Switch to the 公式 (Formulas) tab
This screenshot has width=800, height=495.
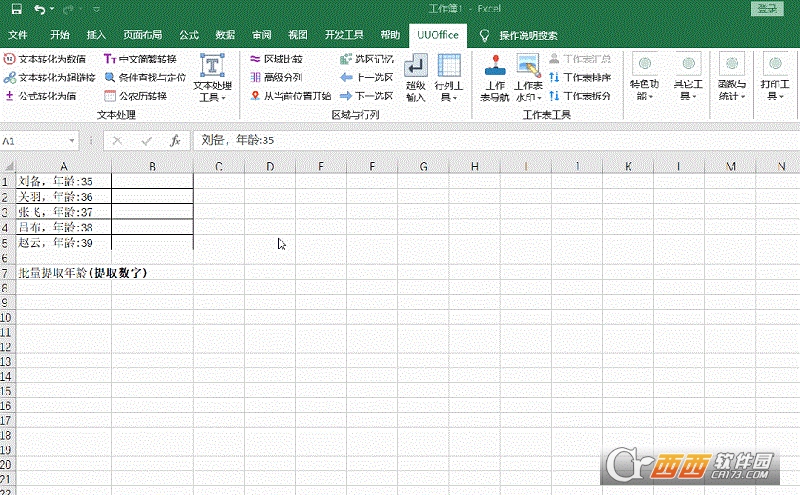(x=189, y=35)
